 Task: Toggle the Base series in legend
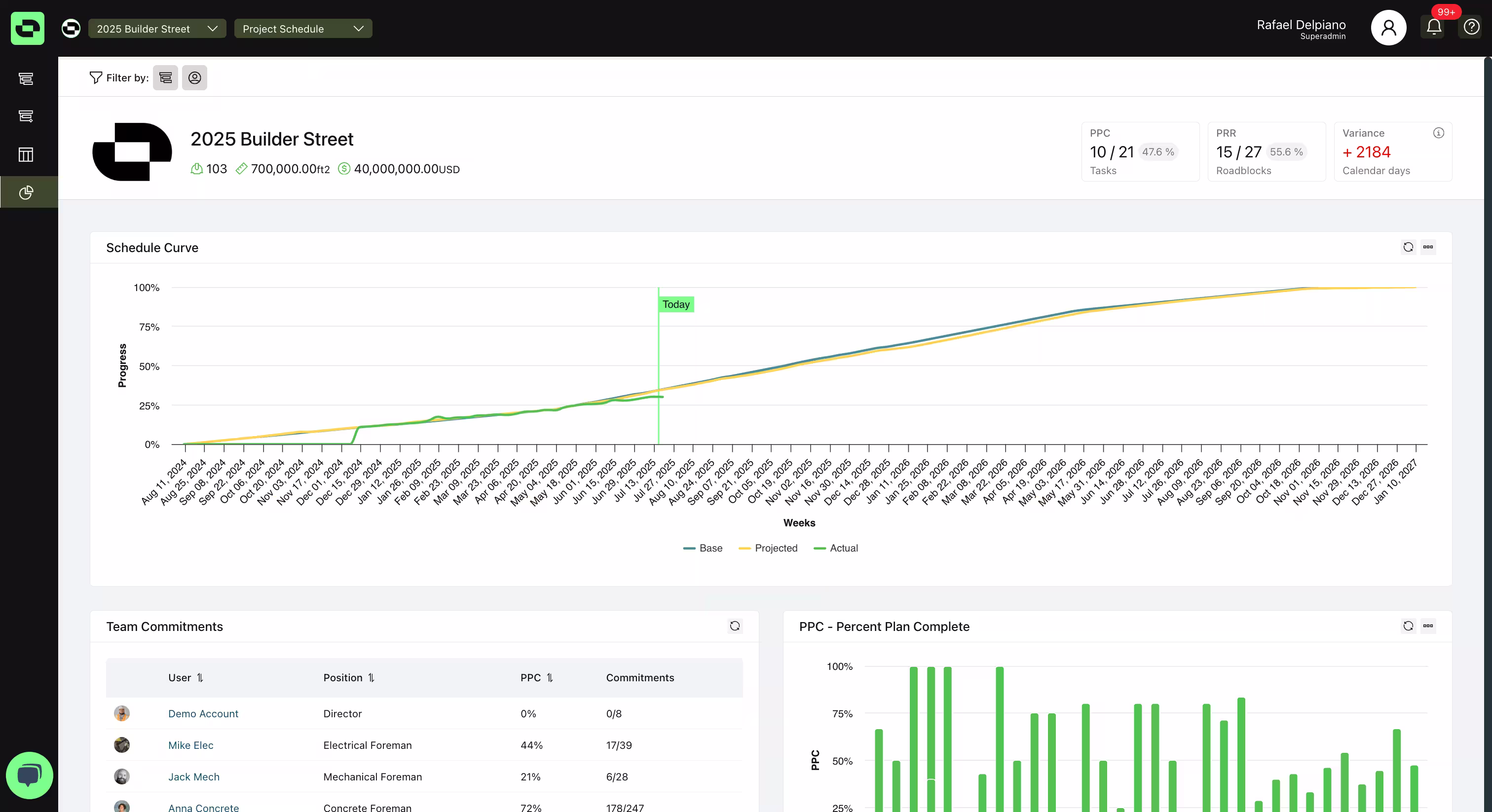703,548
